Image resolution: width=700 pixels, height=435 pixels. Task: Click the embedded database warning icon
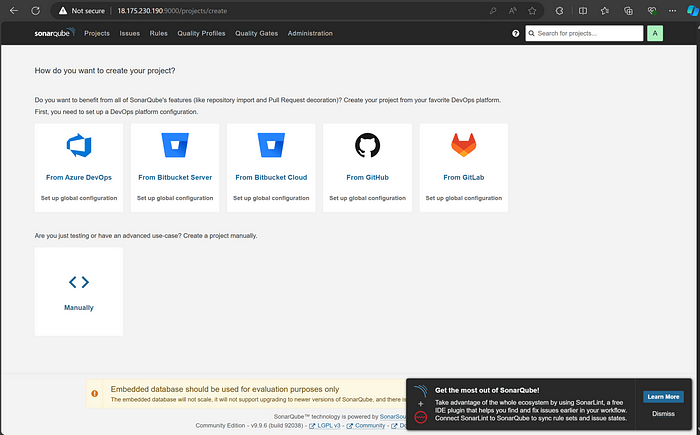(x=95, y=393)
